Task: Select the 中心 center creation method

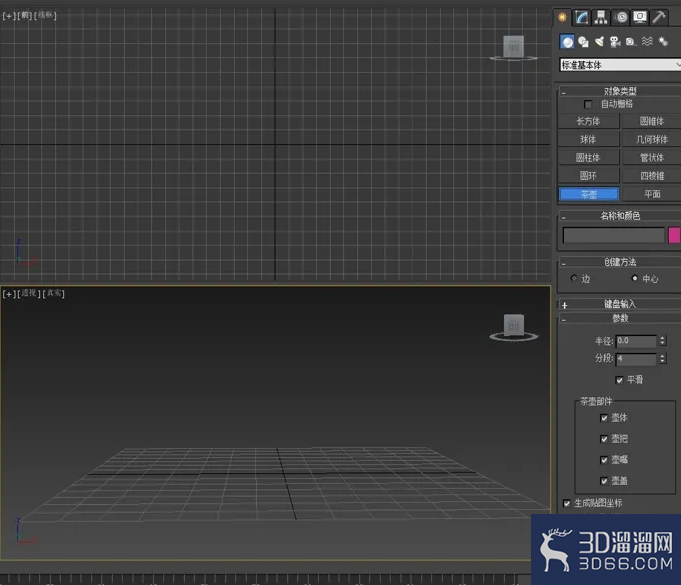Action: pyautogui.click(x=635, y=278)
